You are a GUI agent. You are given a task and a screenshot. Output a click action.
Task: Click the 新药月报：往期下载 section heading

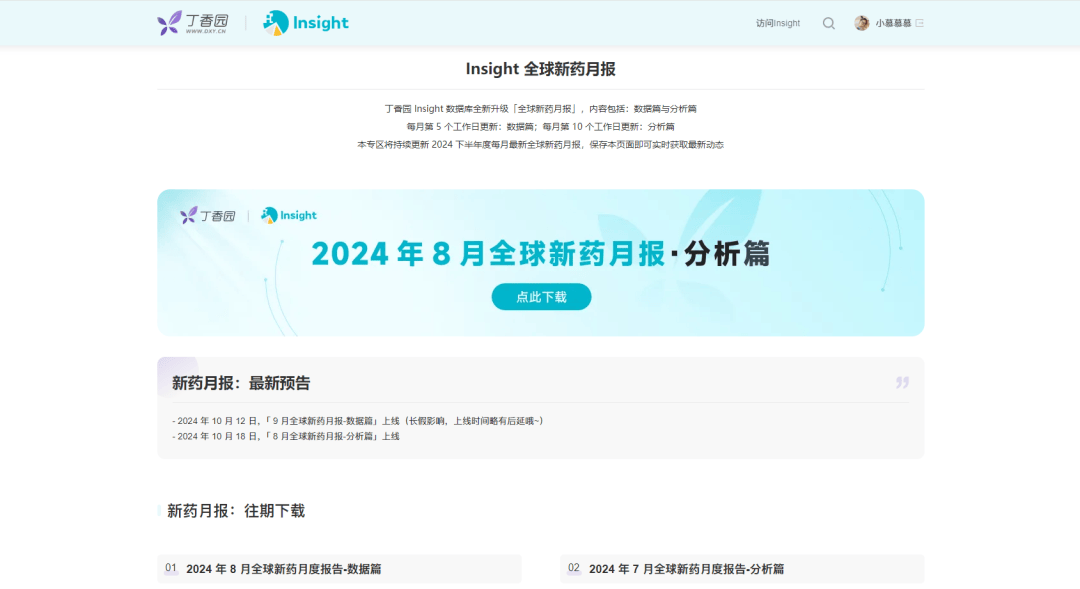pyautogui.click(x=236, y=510)
